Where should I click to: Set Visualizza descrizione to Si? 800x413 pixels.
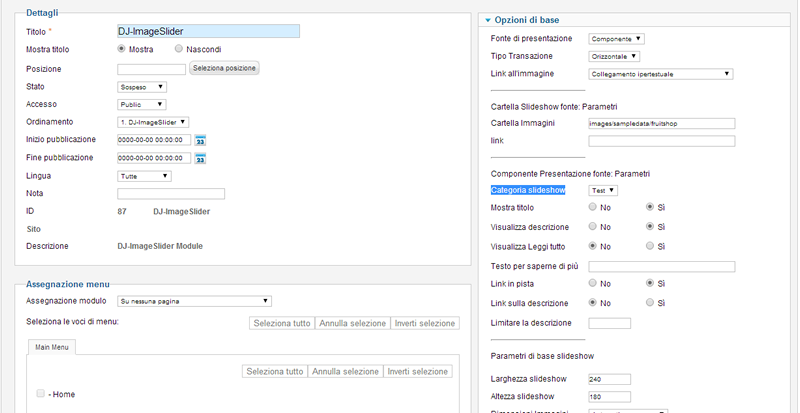point(649,226)
